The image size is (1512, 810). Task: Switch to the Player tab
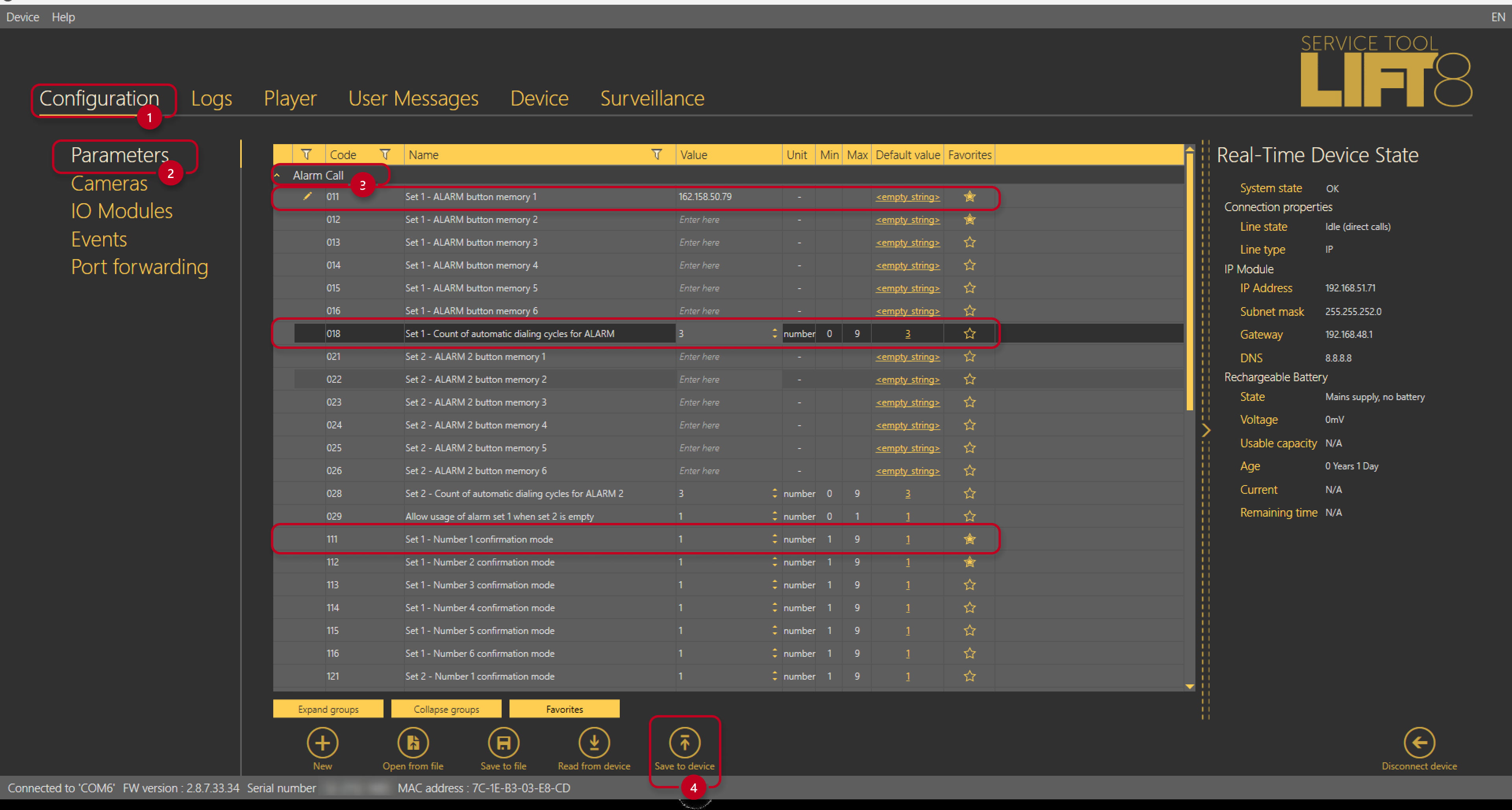(290, 98)
